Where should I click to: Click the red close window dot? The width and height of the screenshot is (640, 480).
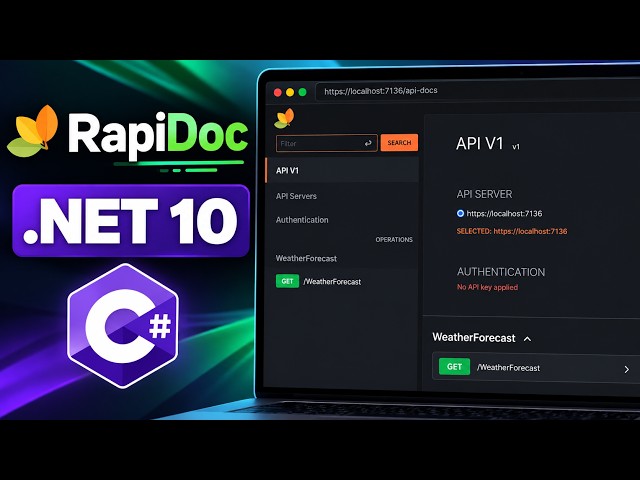point(278,92)
